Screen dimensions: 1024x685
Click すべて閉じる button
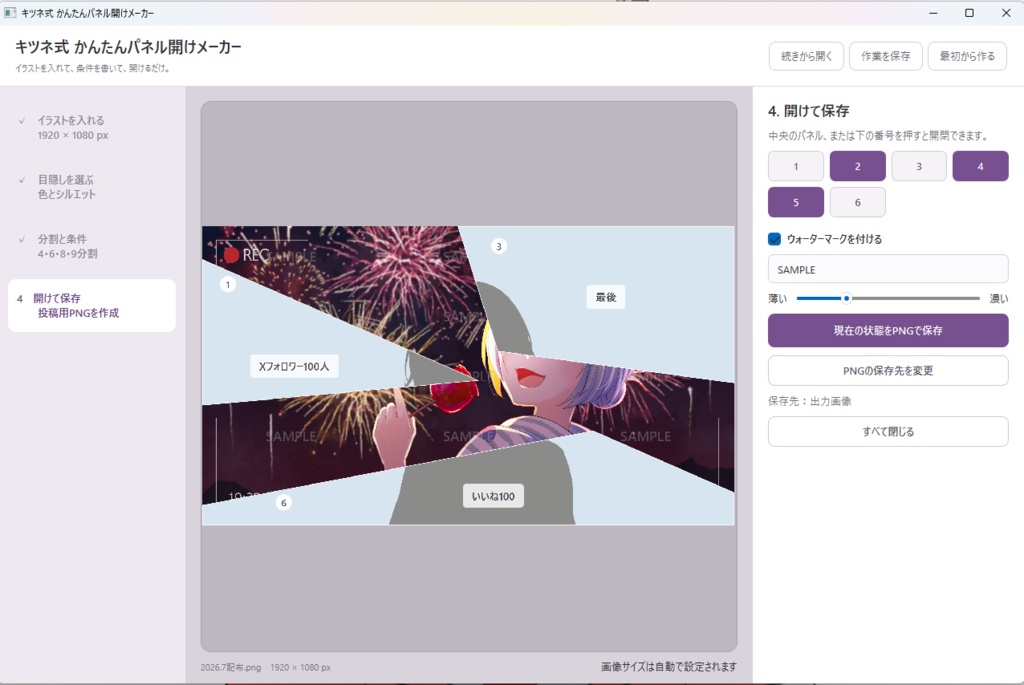point(888,432)
